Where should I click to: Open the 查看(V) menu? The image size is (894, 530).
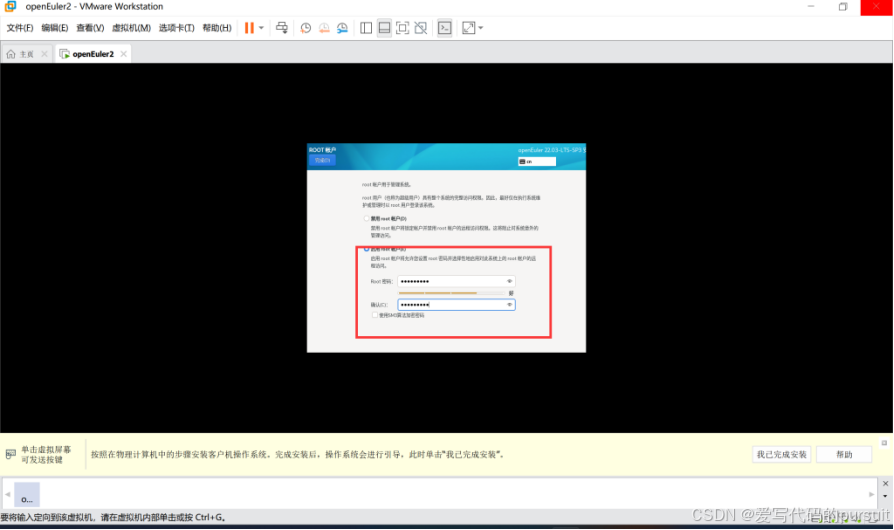[x=90, y=28]
